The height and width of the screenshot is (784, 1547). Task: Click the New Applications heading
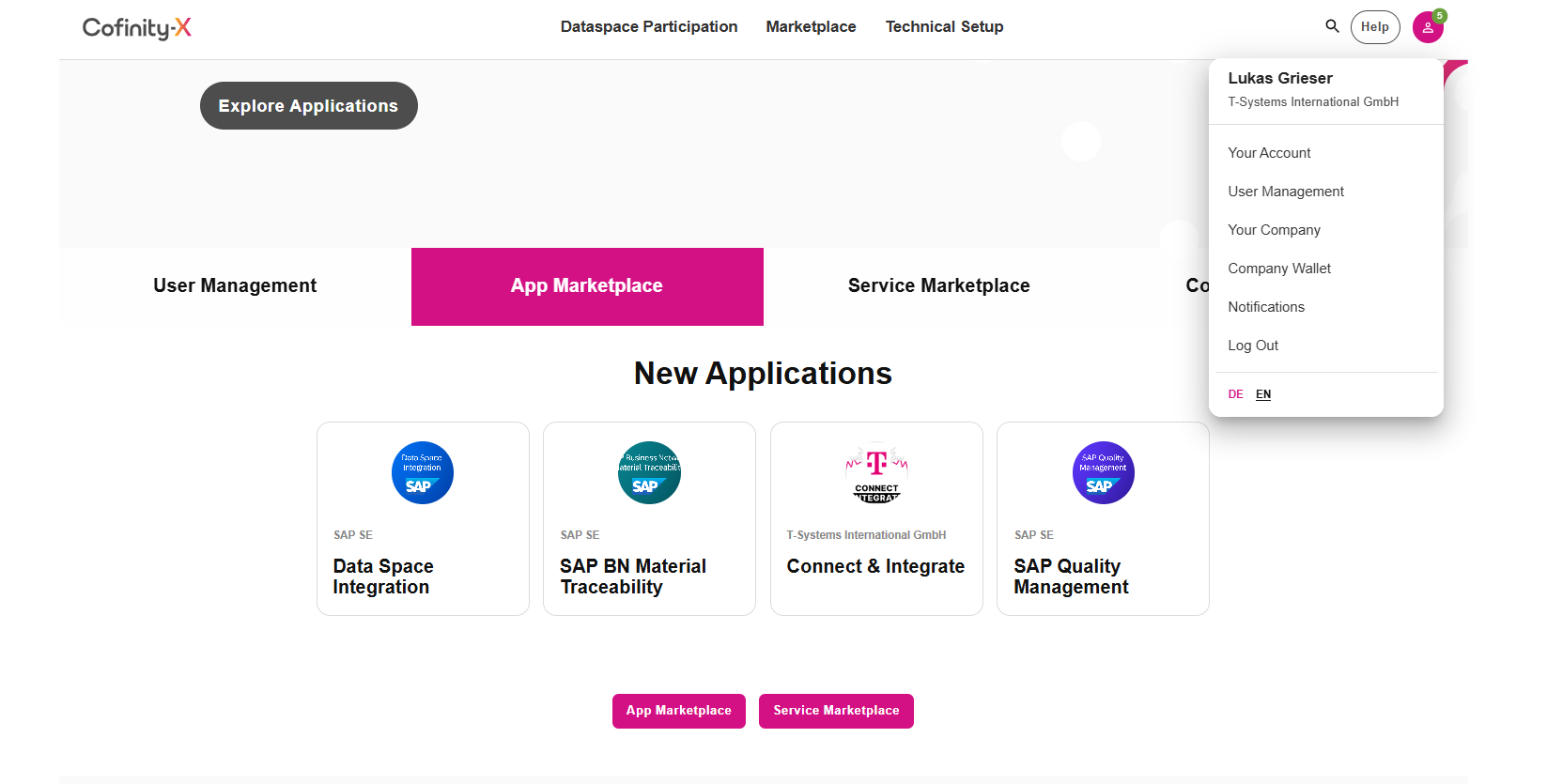(x=763, y=374)
